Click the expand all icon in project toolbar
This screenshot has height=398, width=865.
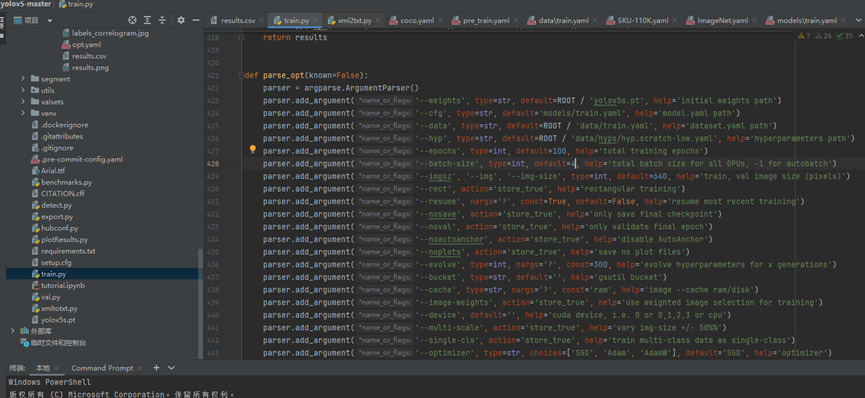(147, 20)
